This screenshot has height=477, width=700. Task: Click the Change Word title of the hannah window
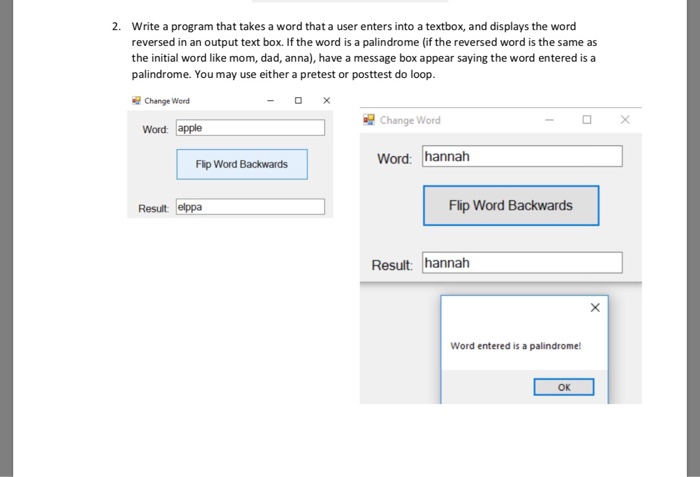(410, 120)
